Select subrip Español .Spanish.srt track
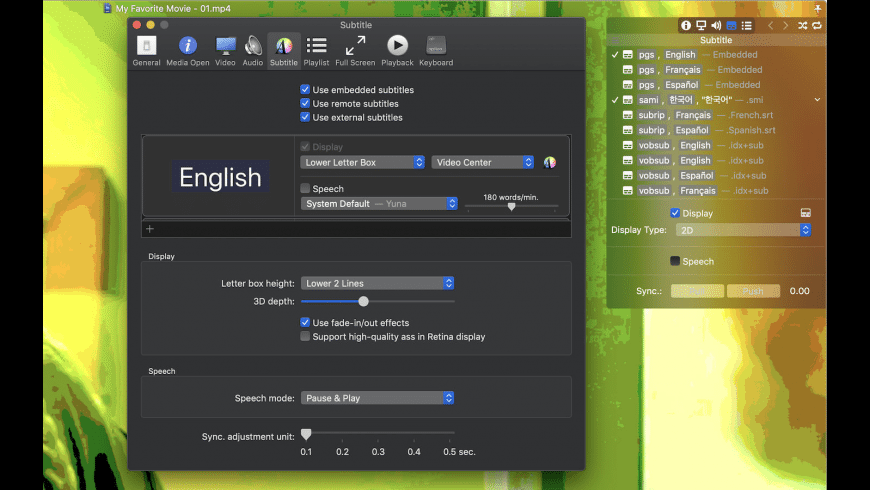The height and width of the screenshot is (490, 870). coord(716,130)
